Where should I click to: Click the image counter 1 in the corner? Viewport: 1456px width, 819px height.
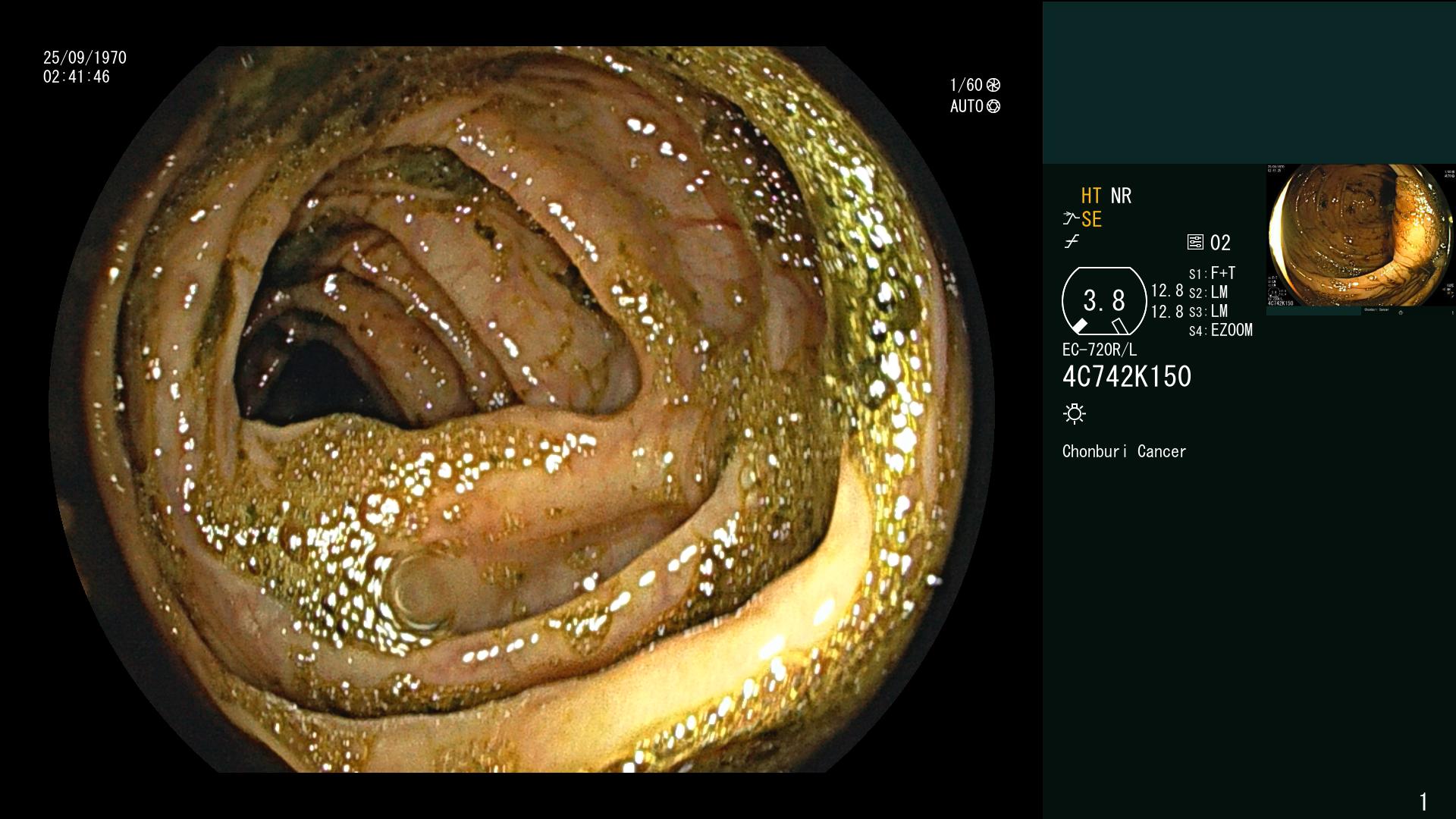(1423, 802)
